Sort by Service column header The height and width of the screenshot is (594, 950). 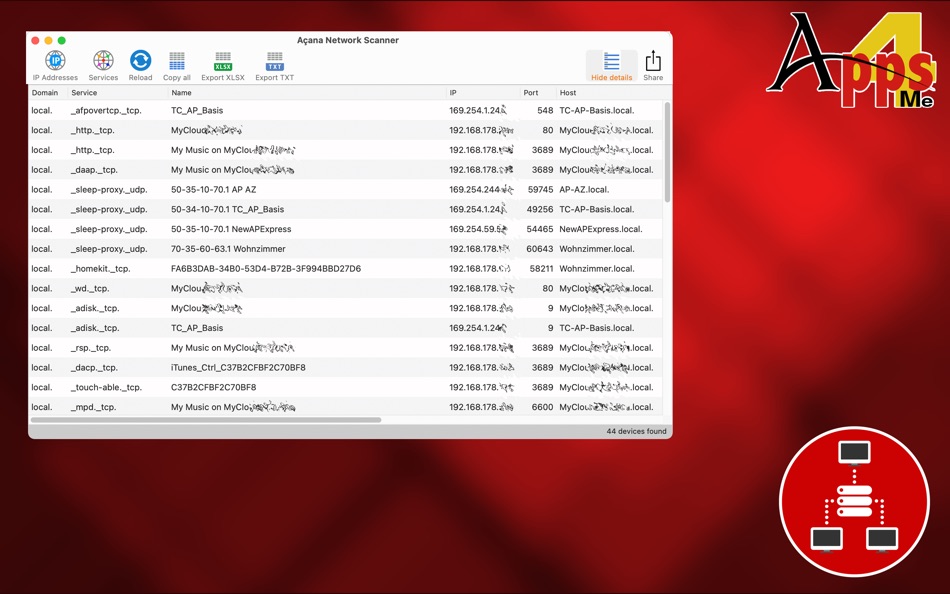point(84,93)
